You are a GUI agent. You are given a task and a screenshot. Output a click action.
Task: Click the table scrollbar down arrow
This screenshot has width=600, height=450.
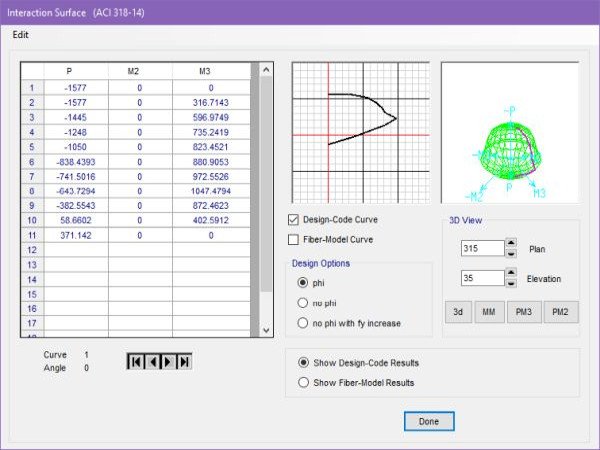click(265, 329)
